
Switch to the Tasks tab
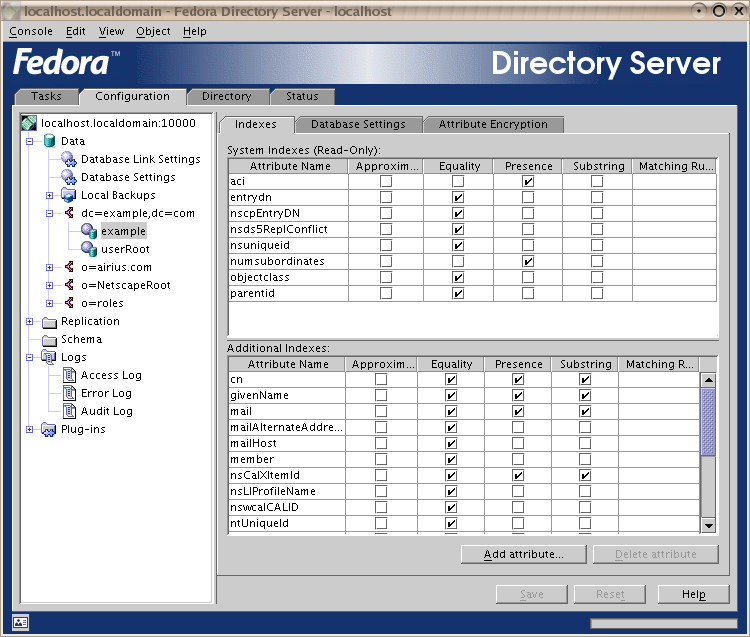point(46,96)
